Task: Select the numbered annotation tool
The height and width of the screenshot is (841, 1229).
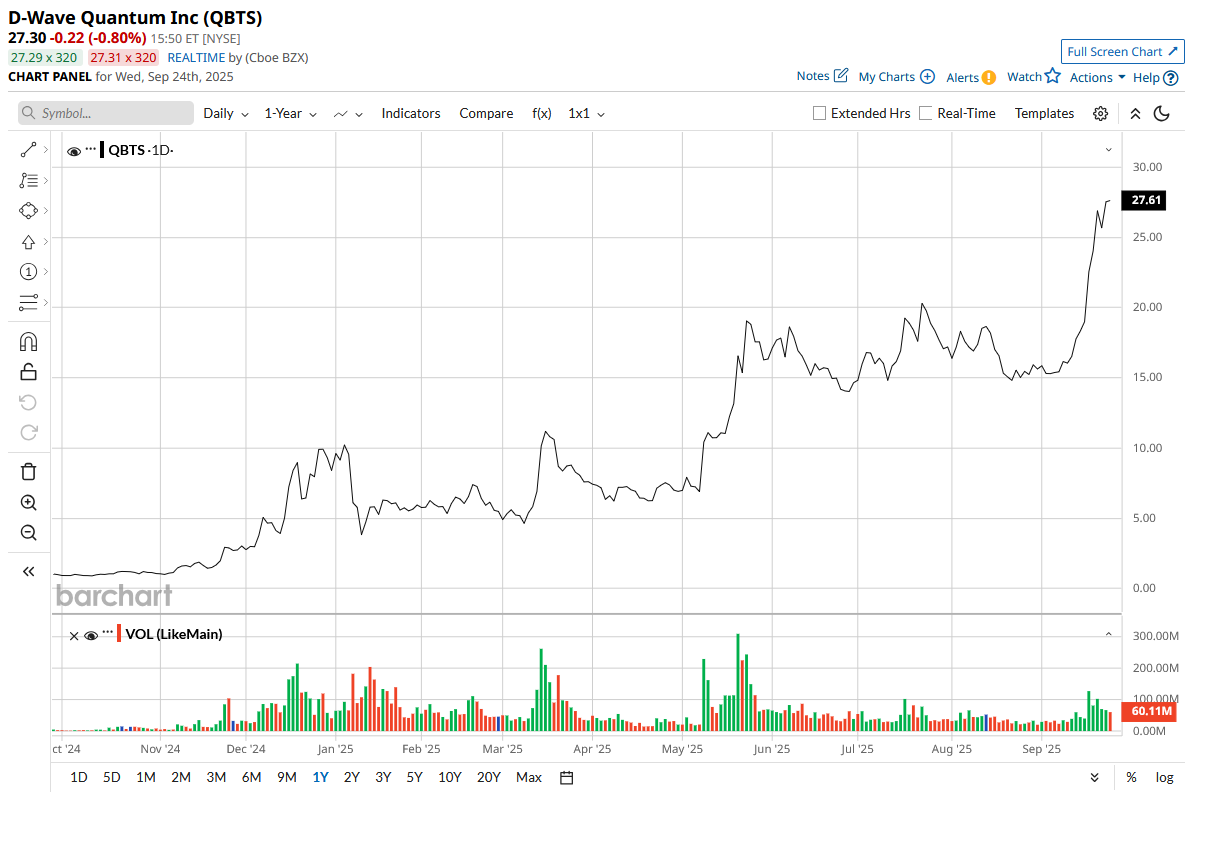Action: pos(28,272)
